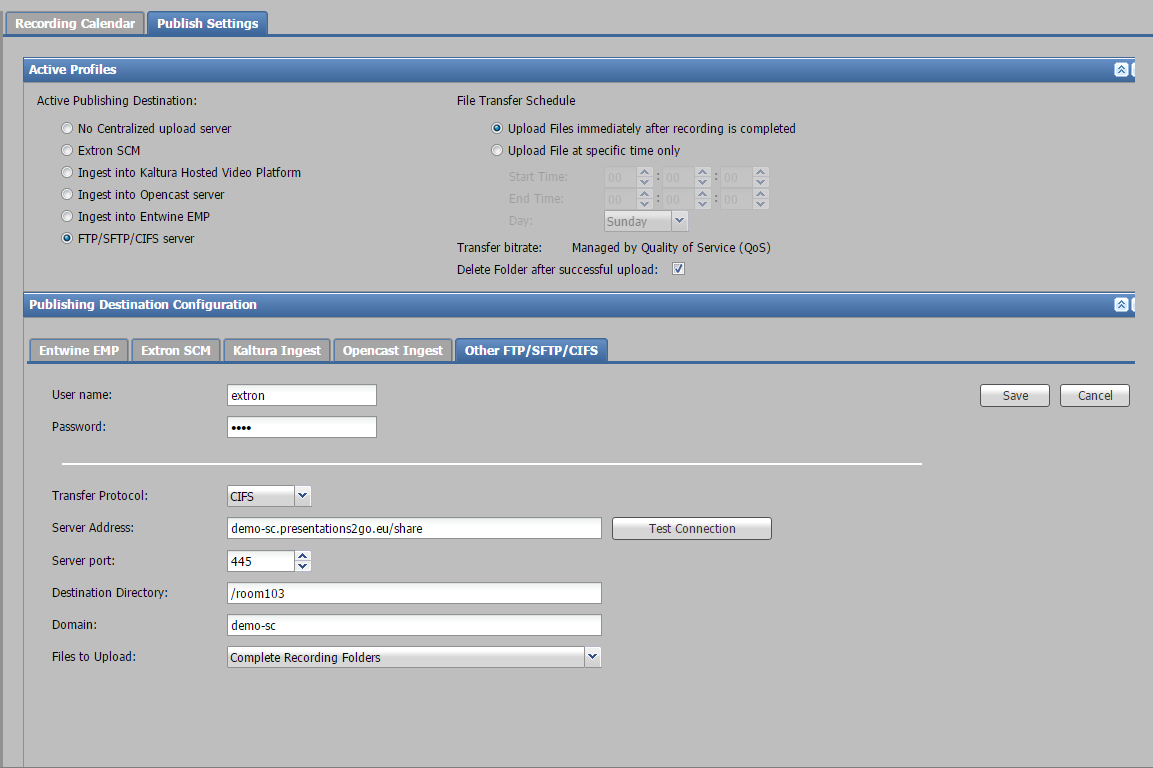Focus the Domain field
The height and width of the screenshot is (768, 1153).
(414, 625)
